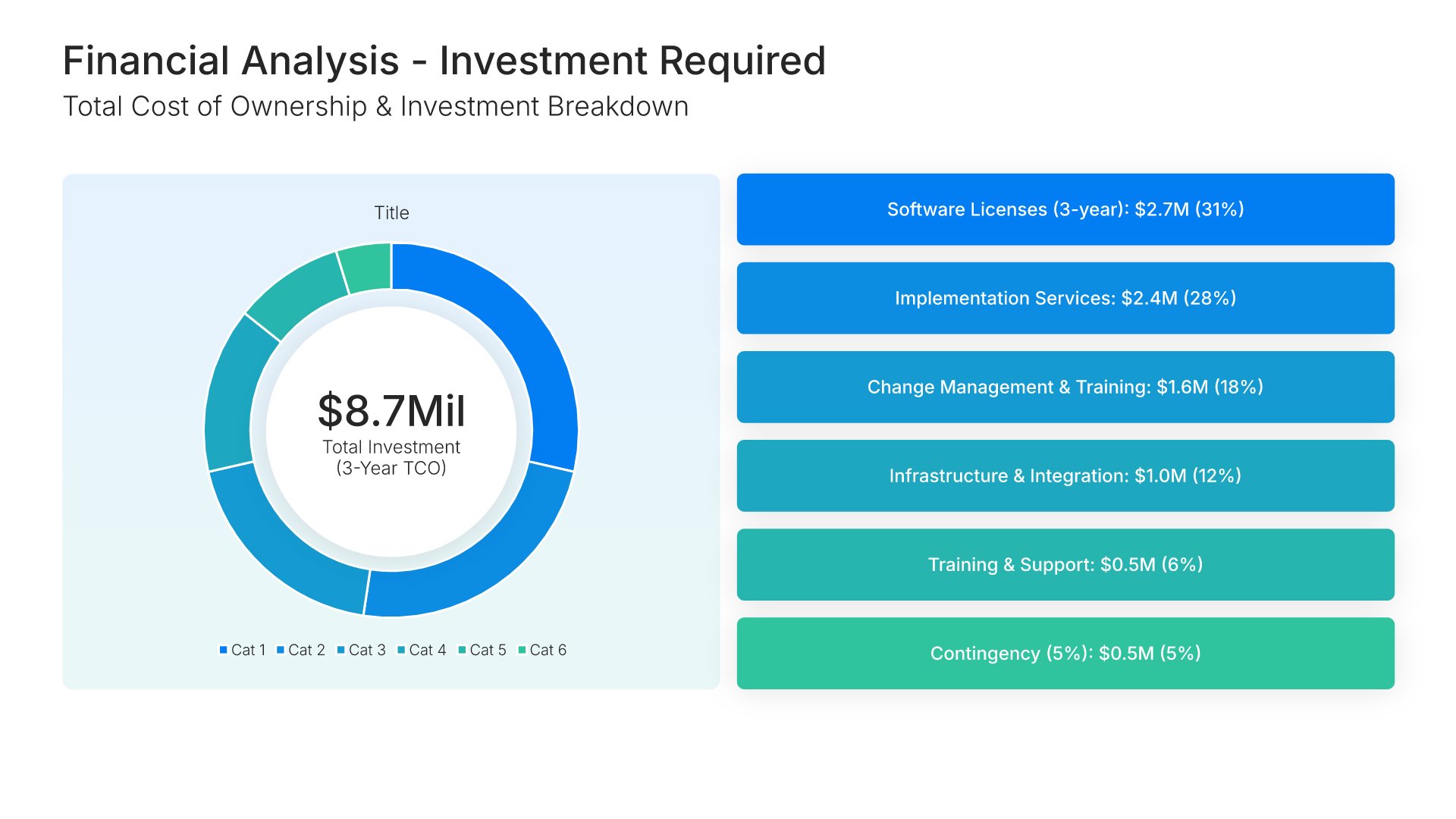Select the Cat 5 legend entry
Screen dimensions: 1456x819
point(482,650)
